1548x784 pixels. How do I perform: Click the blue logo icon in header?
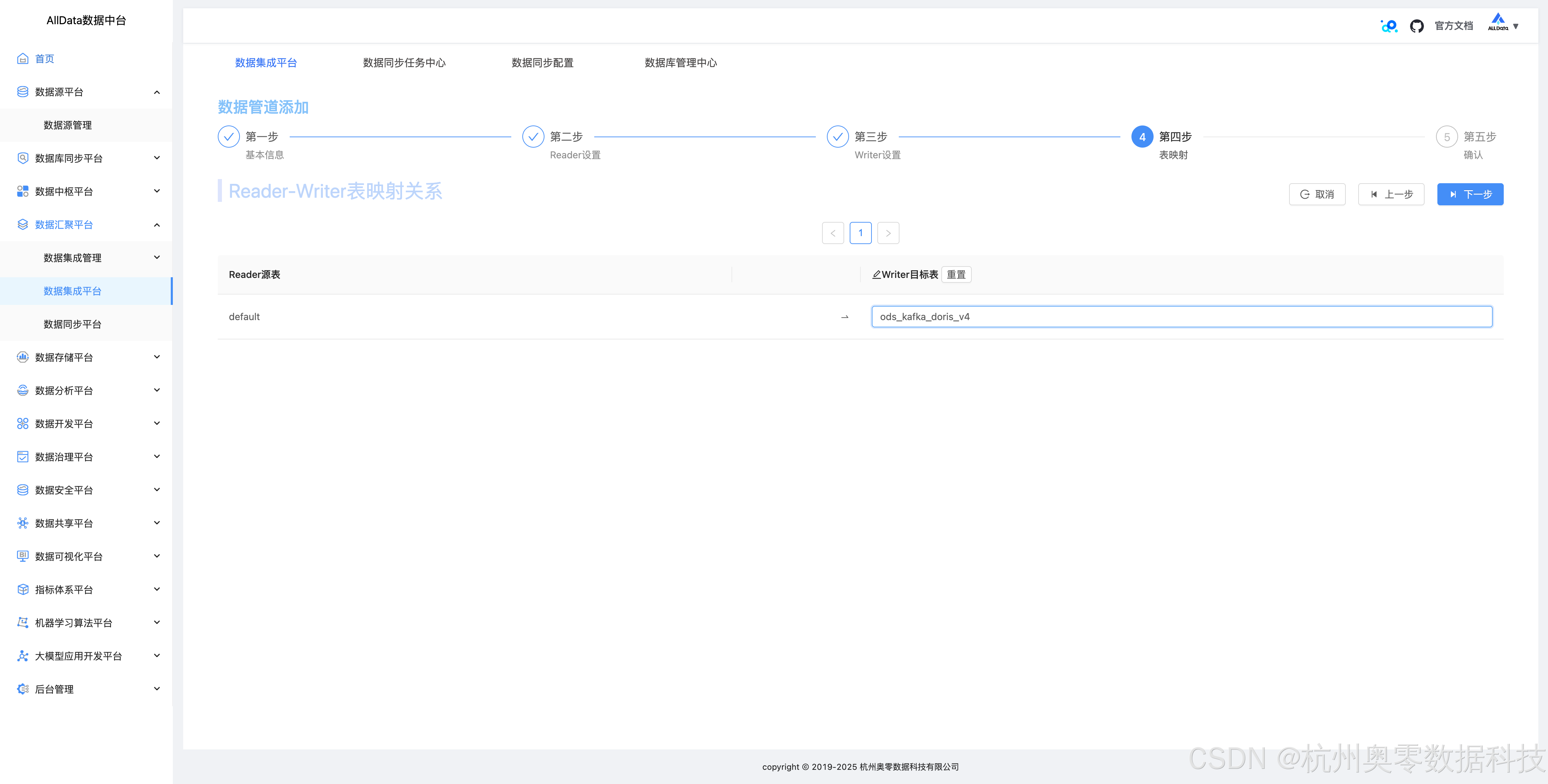pos(1389,26)
